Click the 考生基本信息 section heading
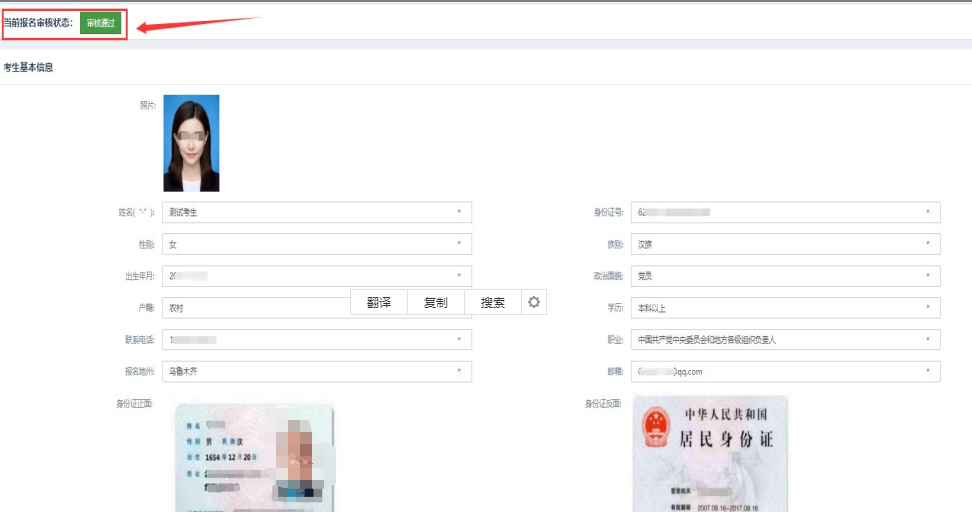The image size is (972, 512). (x=28, y=68)
